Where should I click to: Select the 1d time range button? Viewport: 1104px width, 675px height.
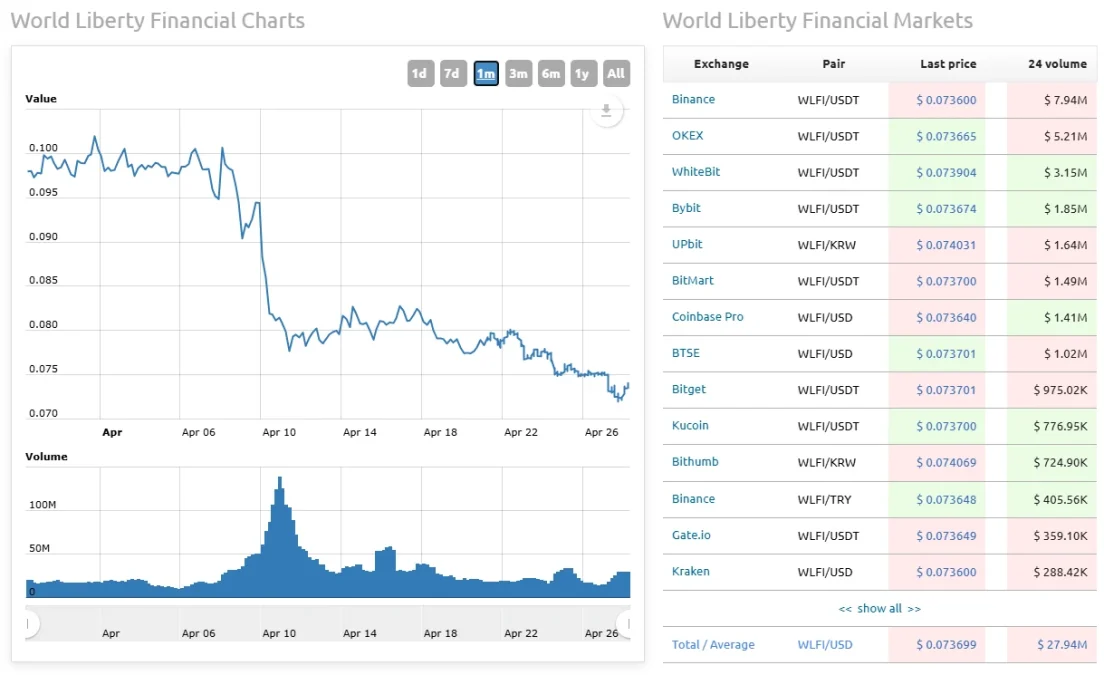(419, 73)
